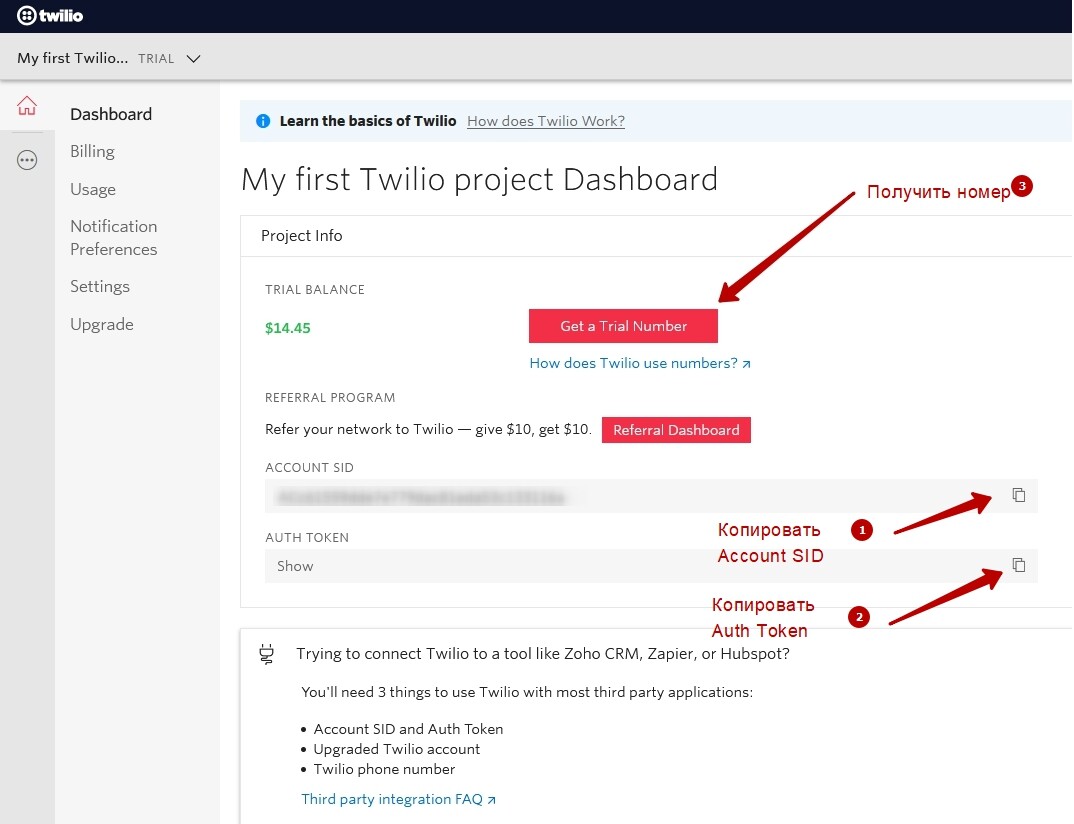Click the REFERRAL PROGRAM label
This screenshot has height=824, width=1074.
pos(330,398)
